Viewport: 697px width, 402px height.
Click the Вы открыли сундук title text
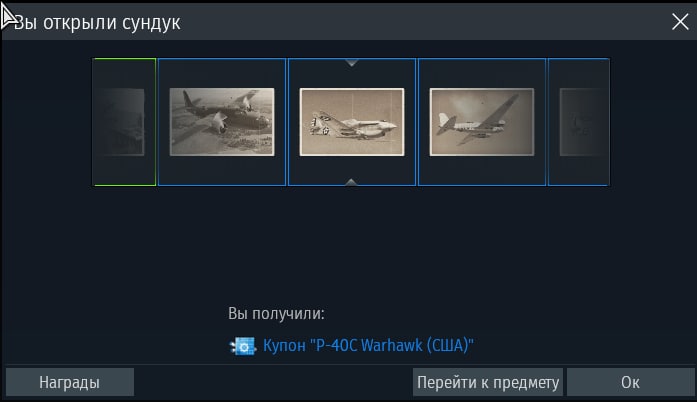click(x=97, y=22)
